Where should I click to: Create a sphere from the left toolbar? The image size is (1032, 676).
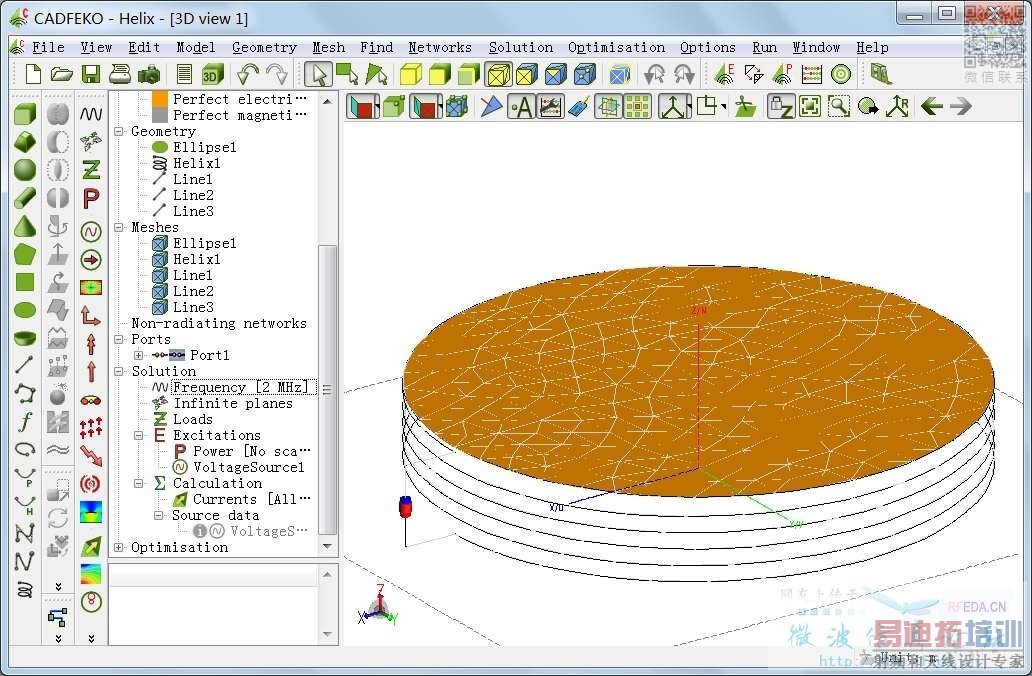click(25, 169)
